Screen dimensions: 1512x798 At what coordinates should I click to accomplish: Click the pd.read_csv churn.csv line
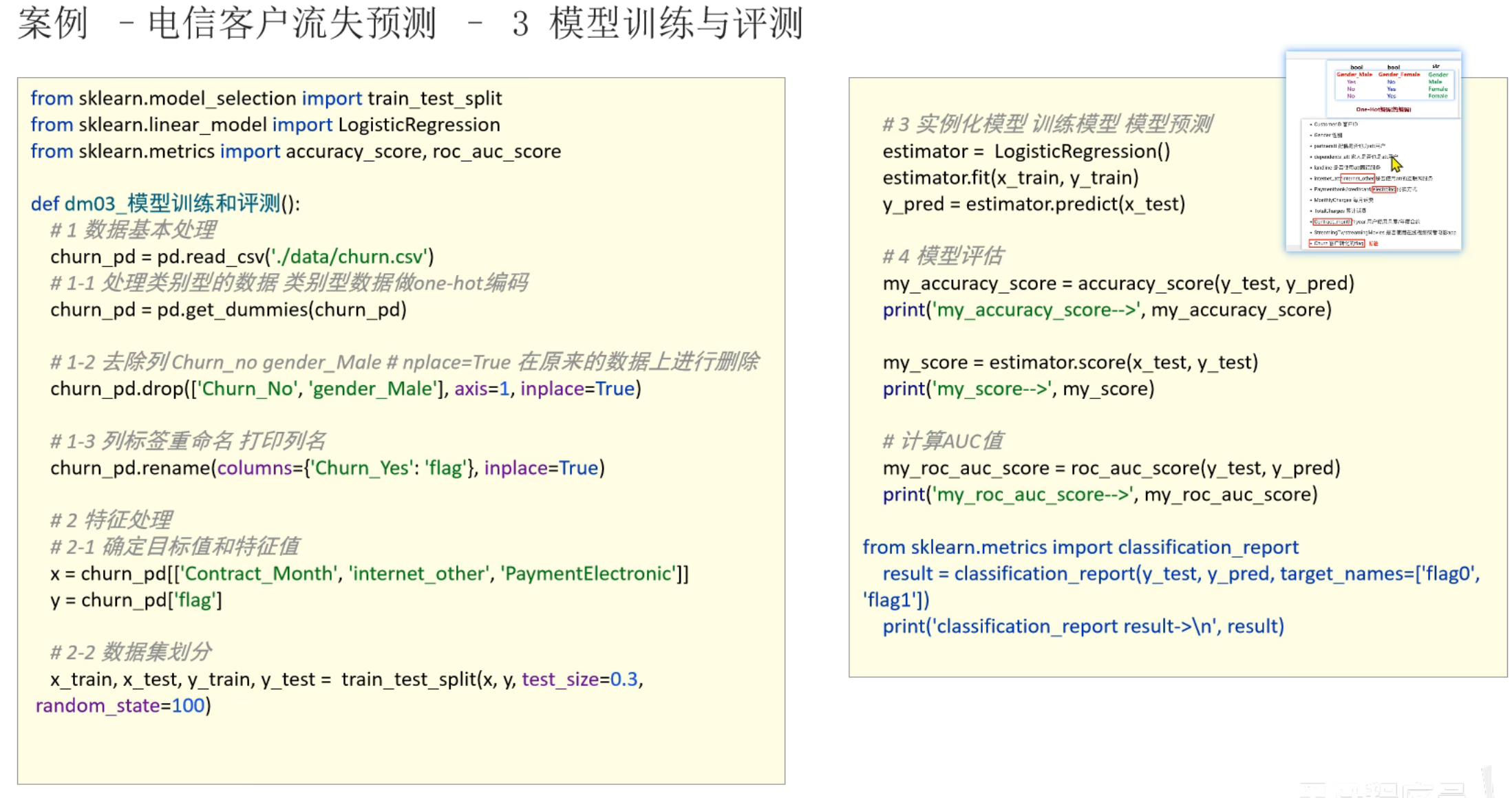(x=242, y=257)
